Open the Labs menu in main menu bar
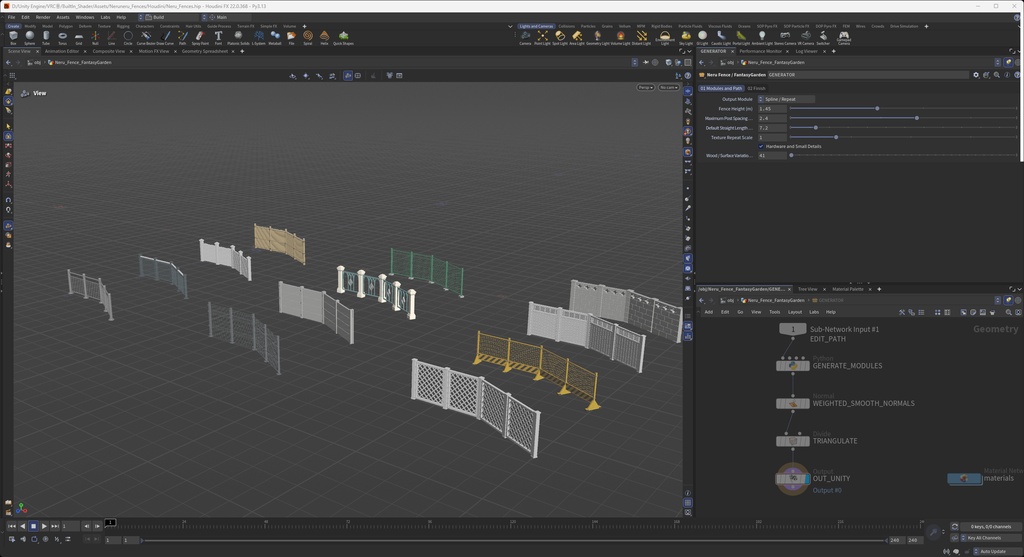This screenshot has width=1024, height=557. tap(105, 17)
